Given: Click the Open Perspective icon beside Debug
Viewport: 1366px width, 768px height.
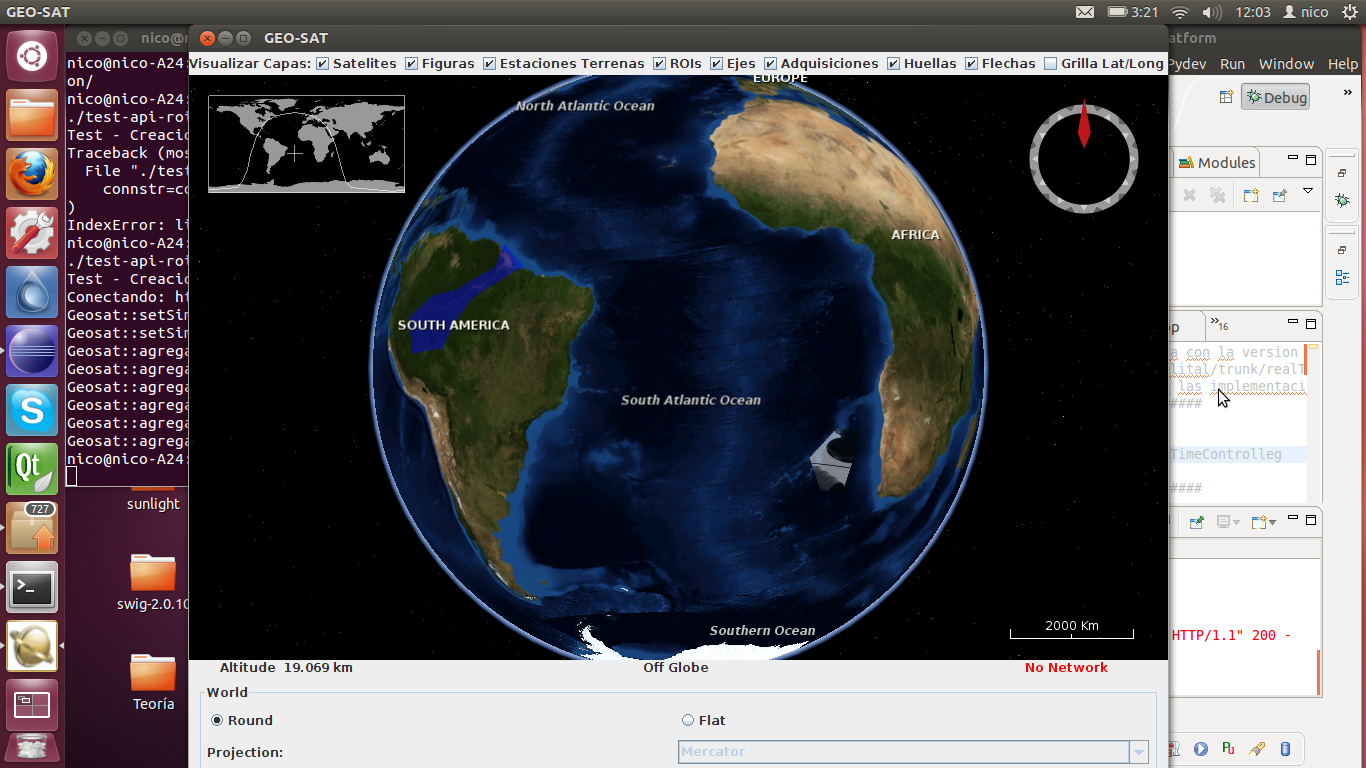Looking at the screenshot, I should point(1226,97).
